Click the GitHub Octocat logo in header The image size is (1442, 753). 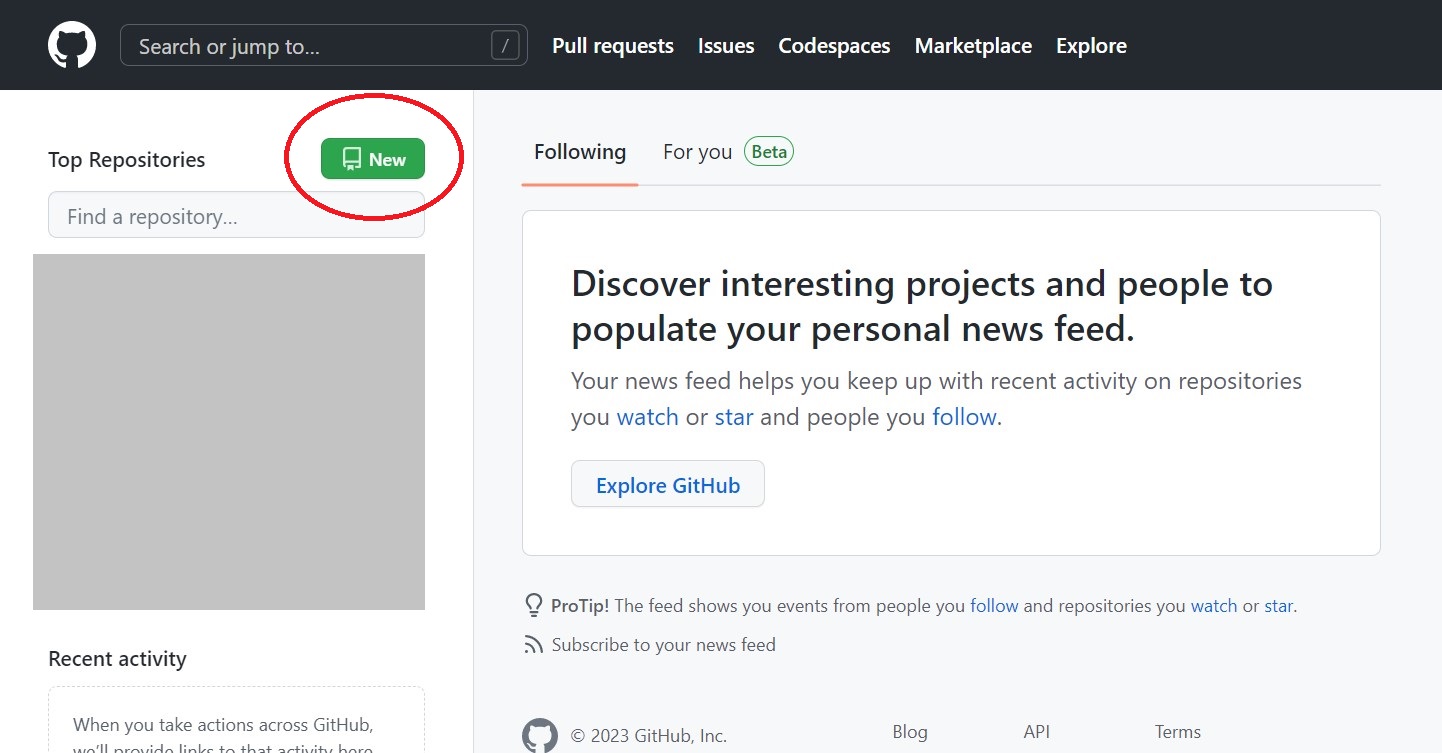coord(72,46)
